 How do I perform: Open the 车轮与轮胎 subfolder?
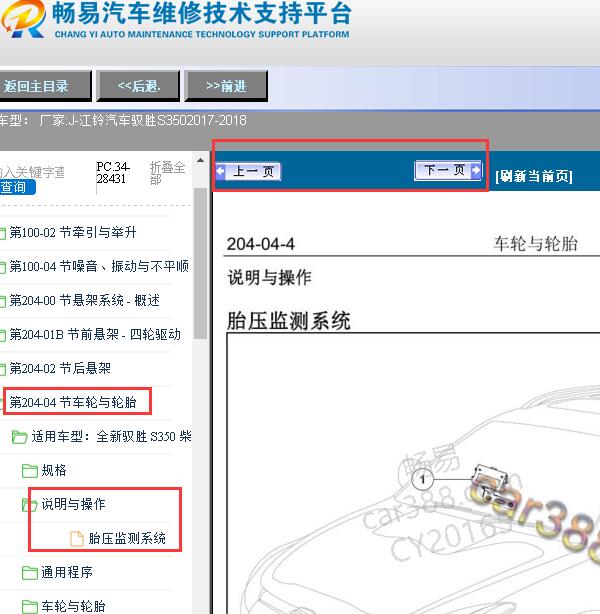(x=74, y=606)
